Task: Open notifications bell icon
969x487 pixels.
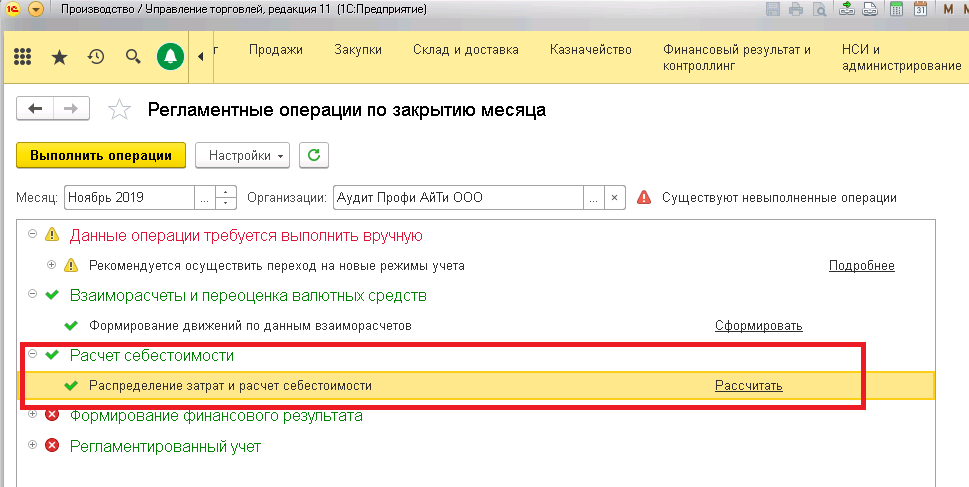Action: [172, 57]
